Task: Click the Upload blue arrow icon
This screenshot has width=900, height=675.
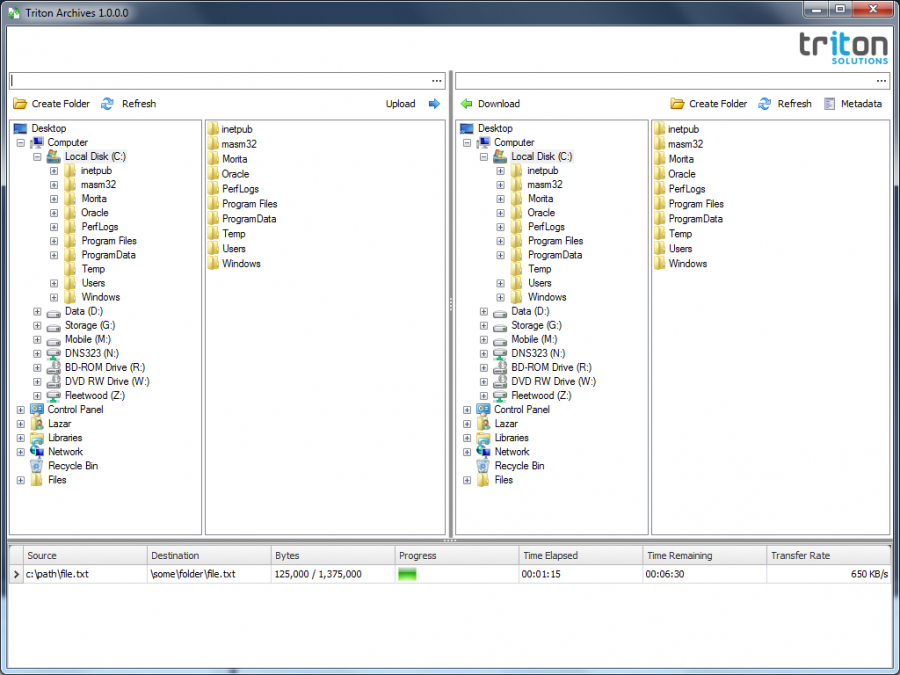Action: [434, 104]
